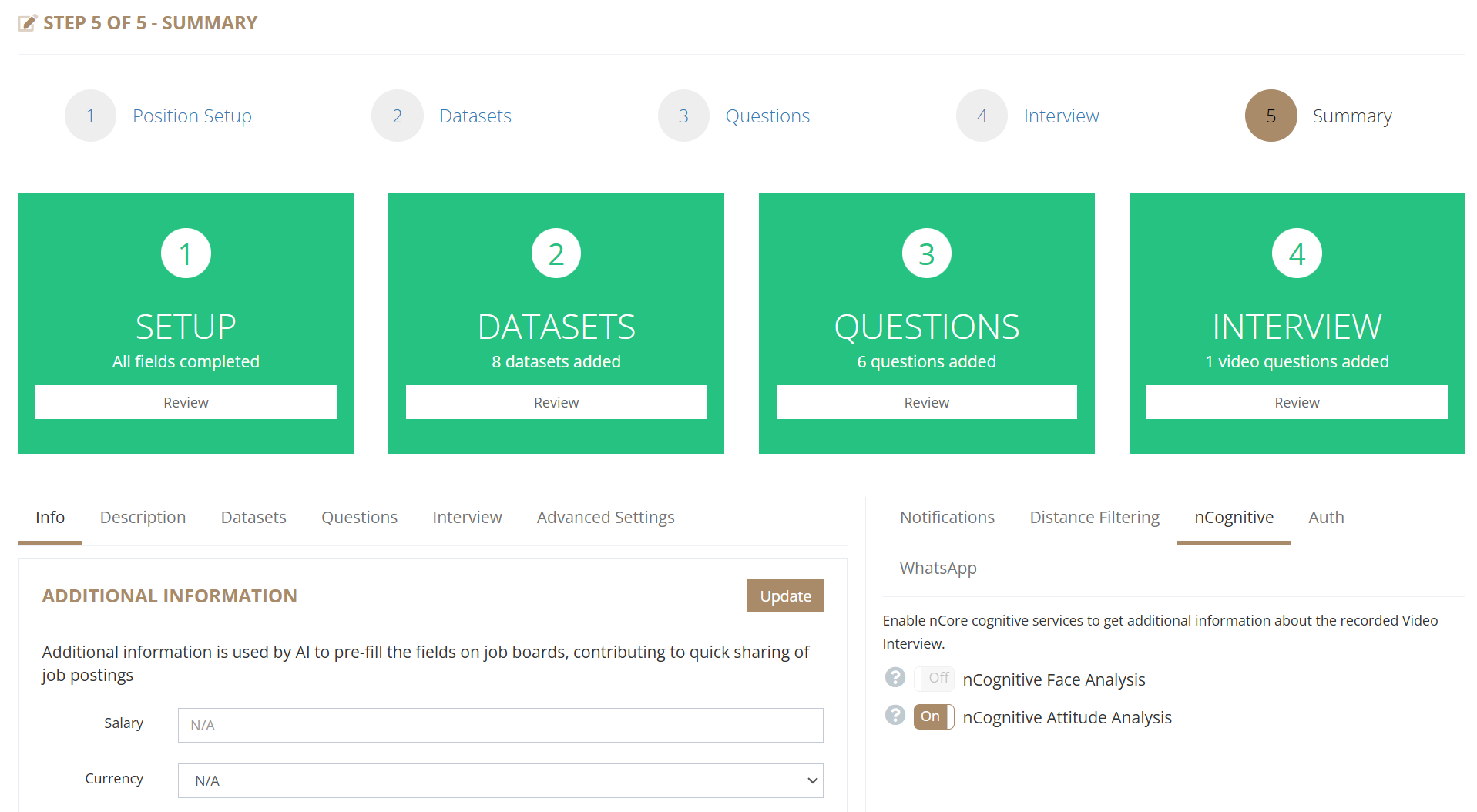Image resolution: width=1477 pixels, height=812 pixels.
Task: Click the number 1 badge on Setup card
Action: (186, 253)
